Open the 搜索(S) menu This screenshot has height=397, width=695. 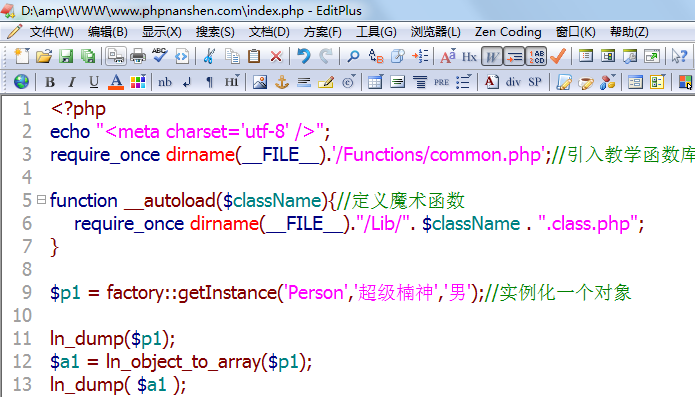(215, 32)
